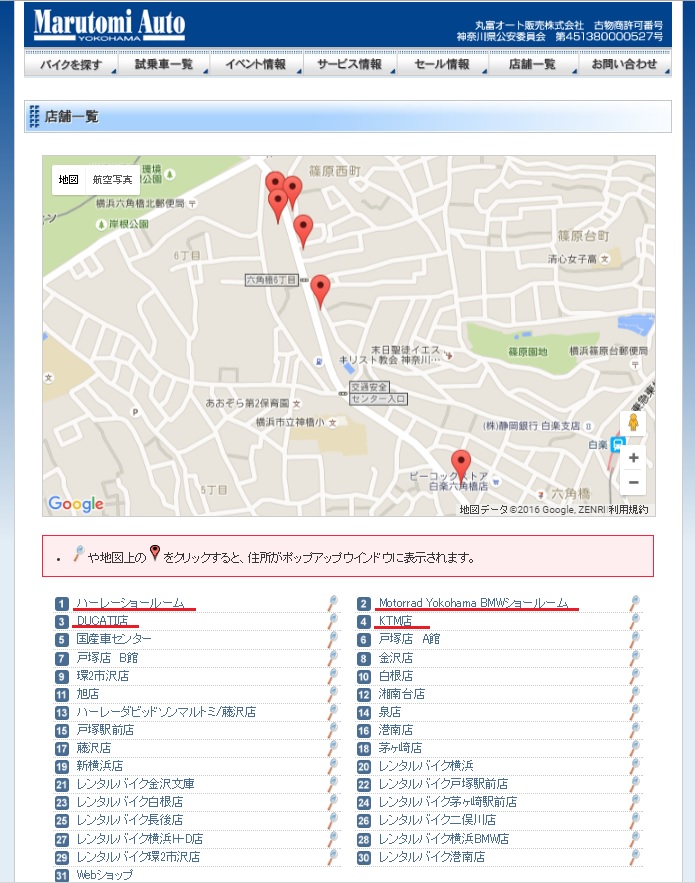Open the 店舗一覧 menu tab
695x883 pixels.
pos(533,64)
